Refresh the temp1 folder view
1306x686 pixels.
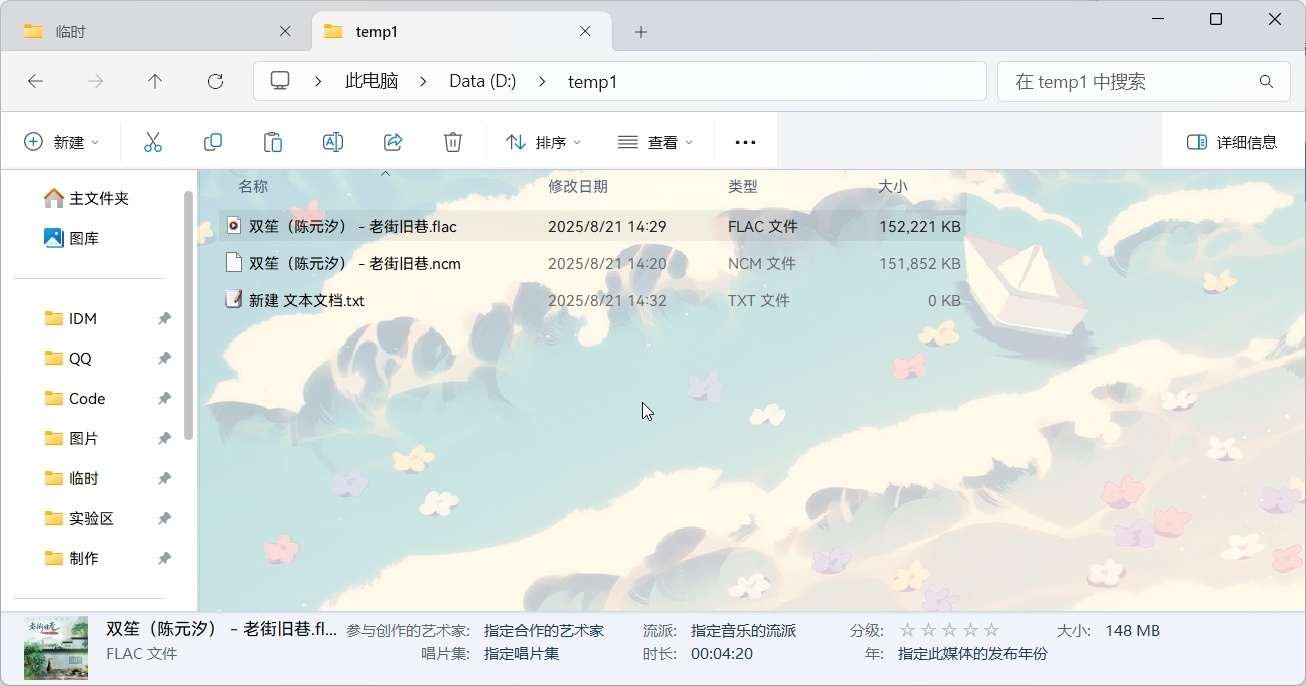(215, 82)
